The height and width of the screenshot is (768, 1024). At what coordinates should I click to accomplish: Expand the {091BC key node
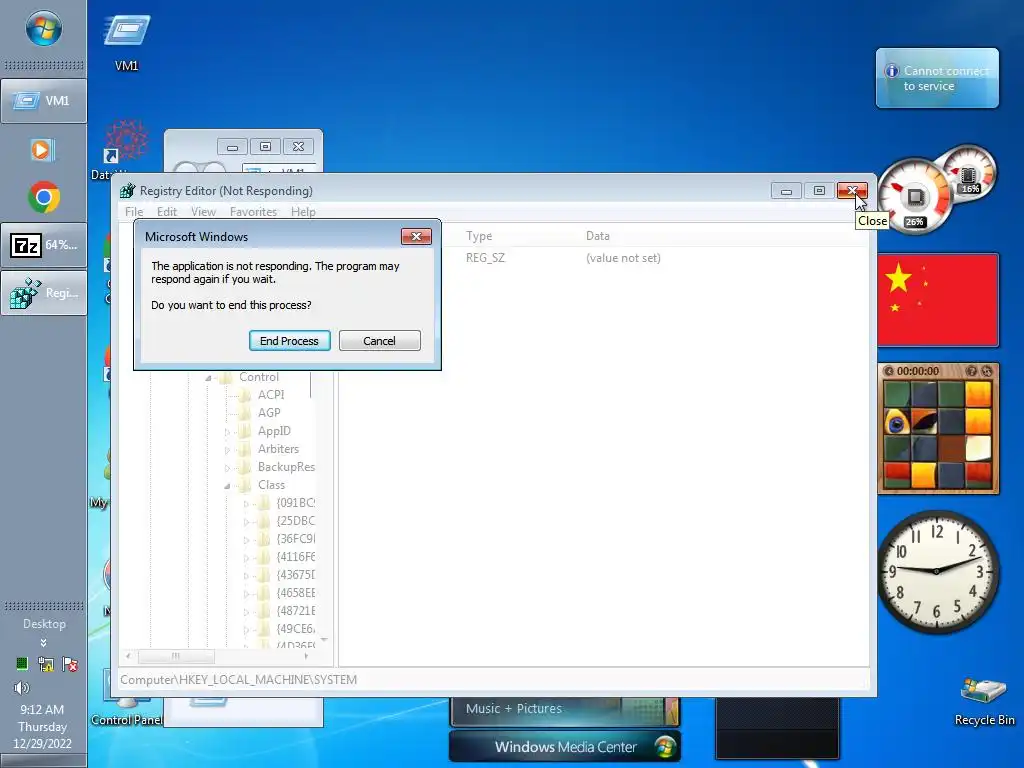[x=246, y=504]
